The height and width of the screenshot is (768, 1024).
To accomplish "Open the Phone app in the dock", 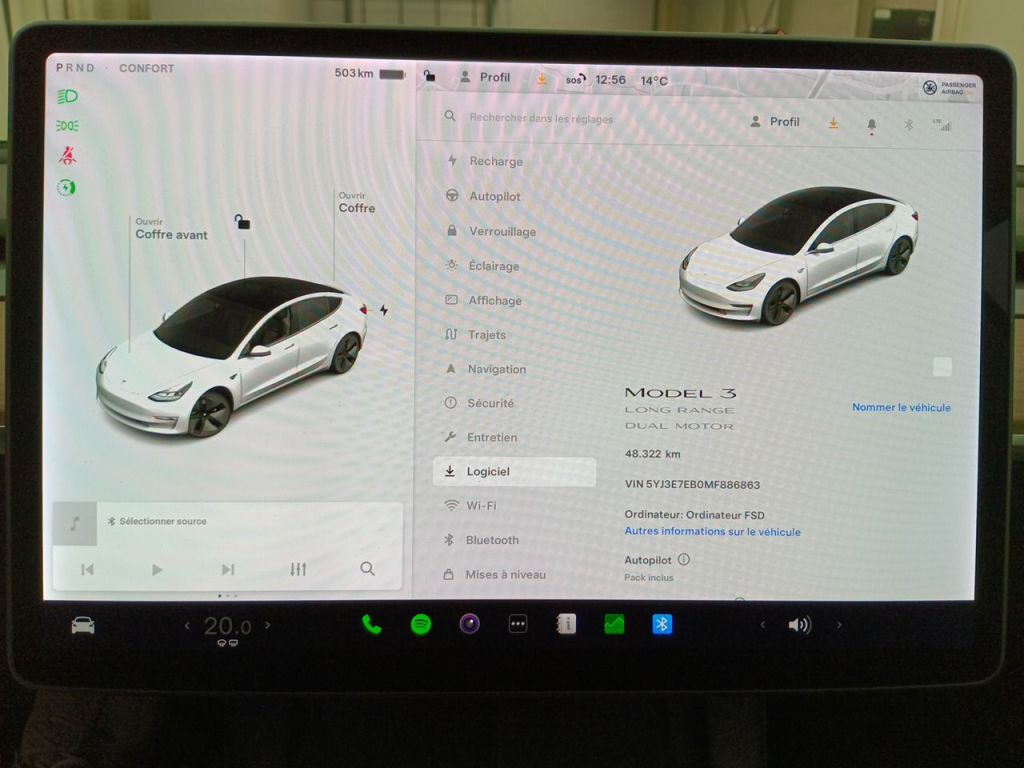I will pyautogui.click(x=372, y=624).
